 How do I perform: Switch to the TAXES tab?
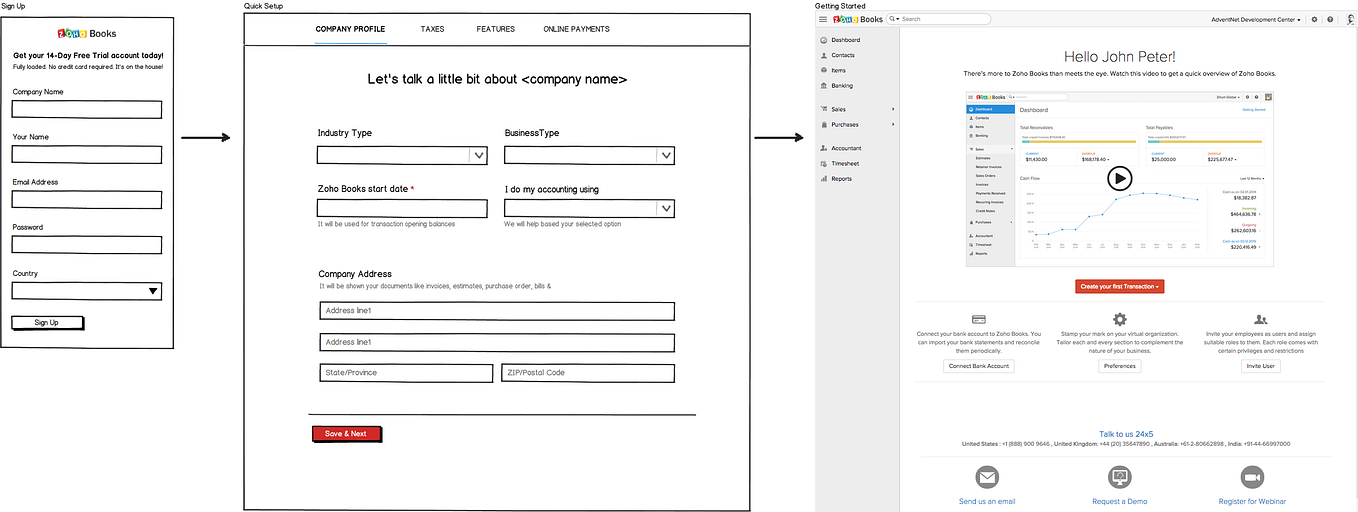[433, 29]
